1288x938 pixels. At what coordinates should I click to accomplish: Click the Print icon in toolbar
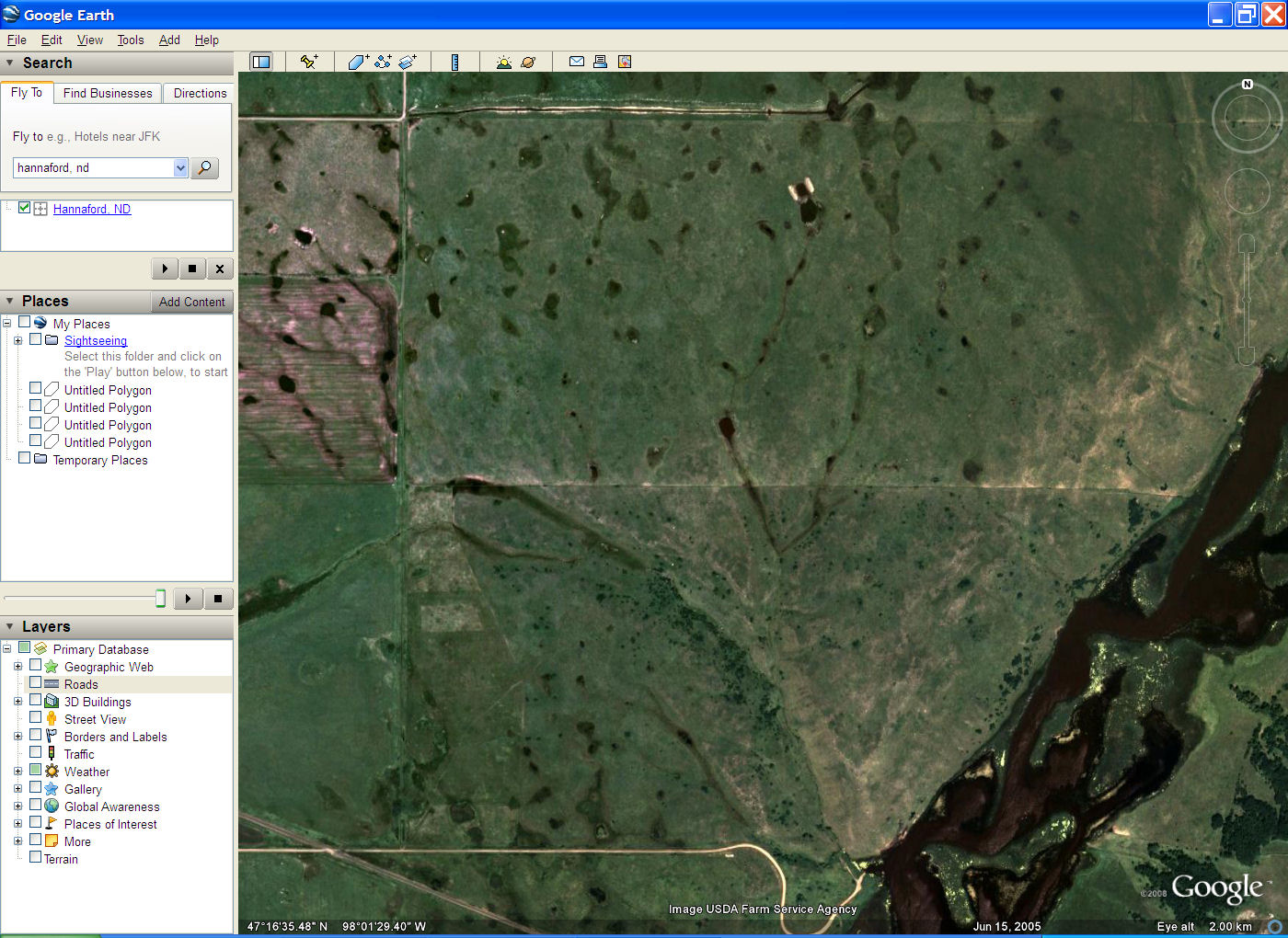coord(600,62)
